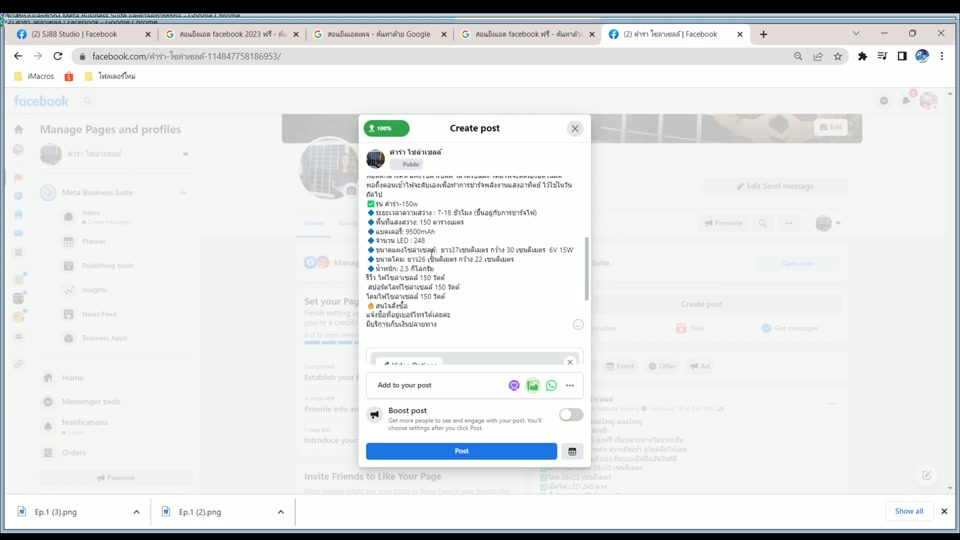Expand options for Ep.1 (2).png download
The image size is (960, 540).
pyautogui.click(x=281, y=512)
